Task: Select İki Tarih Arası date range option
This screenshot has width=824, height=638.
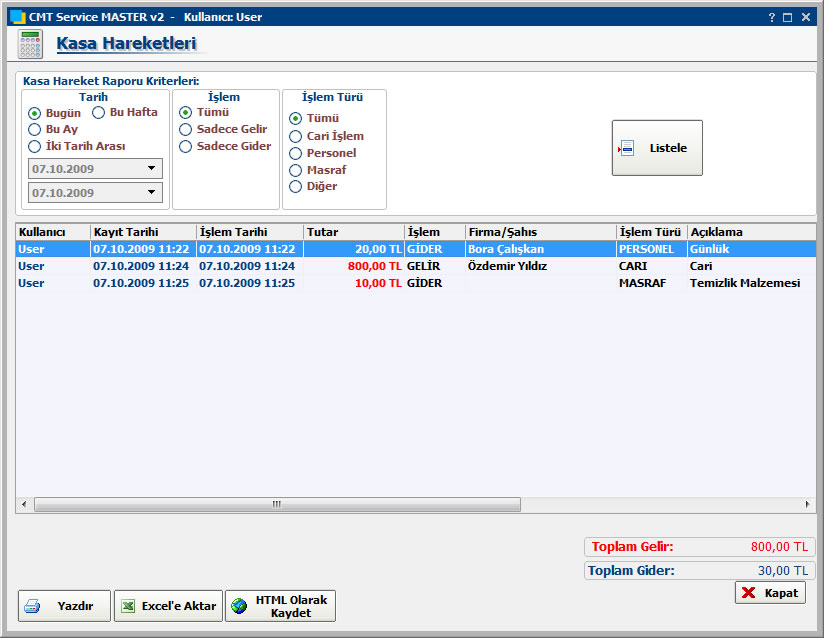Action: click(x=35, y=146)
